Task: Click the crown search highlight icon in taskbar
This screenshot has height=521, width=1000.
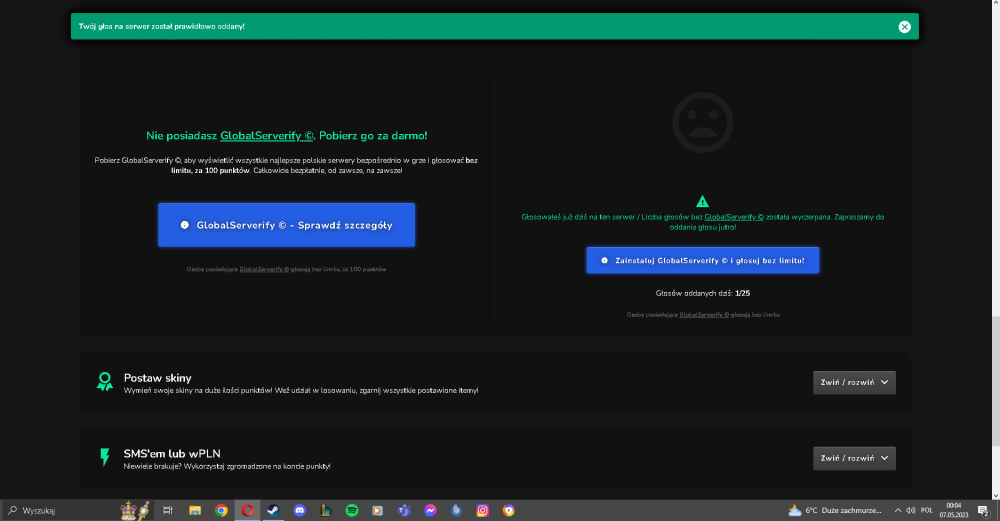Action: (x=135, y=510)
